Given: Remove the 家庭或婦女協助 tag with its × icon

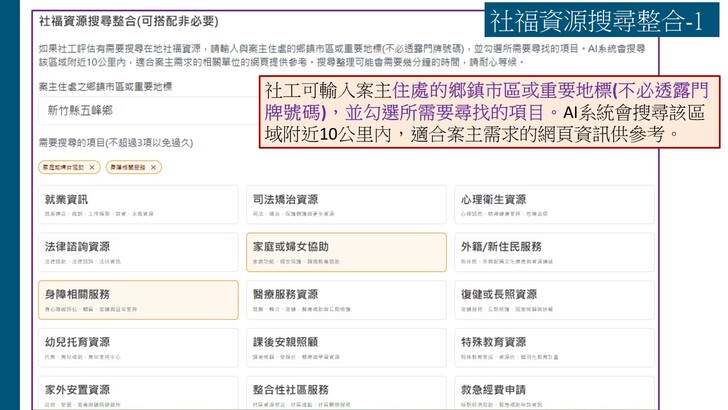Looking at the screenshot, I should tap(92, 167).
